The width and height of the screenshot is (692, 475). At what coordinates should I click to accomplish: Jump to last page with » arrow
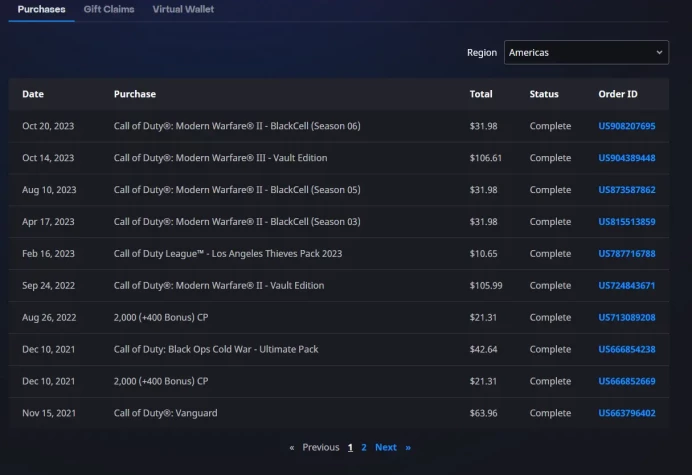pyautogui.click(x=408, y=448)
